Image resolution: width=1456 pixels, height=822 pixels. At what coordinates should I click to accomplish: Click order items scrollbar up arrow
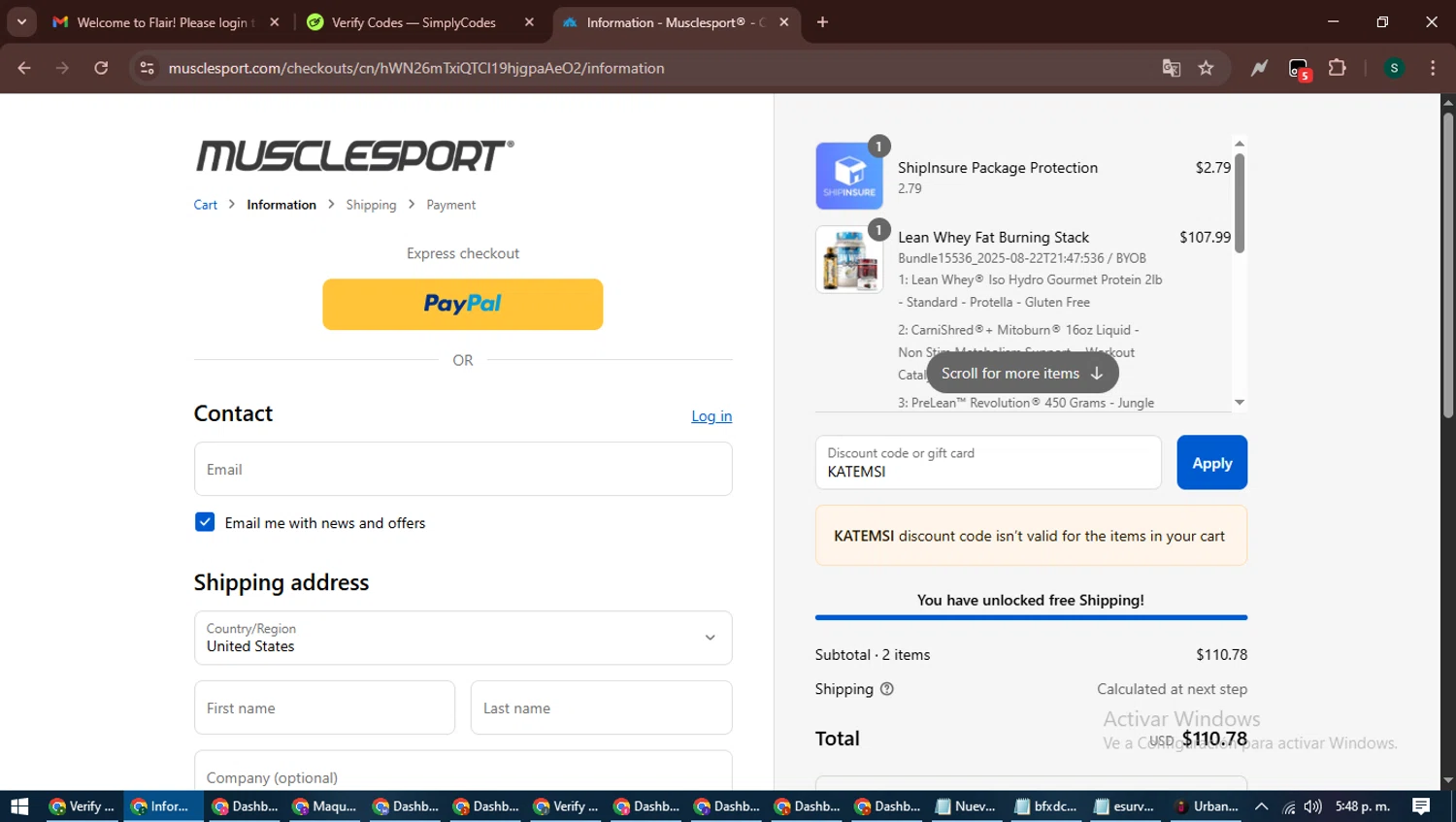1240,143
